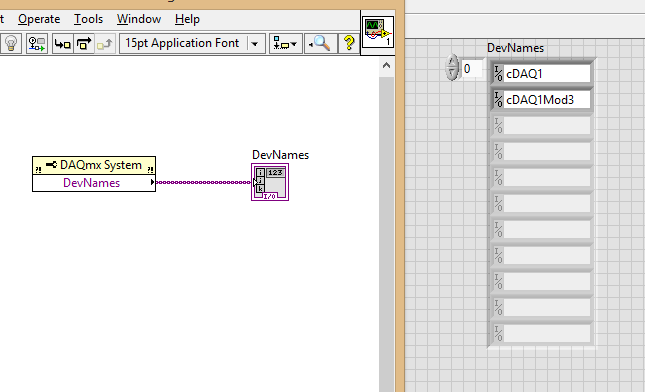This screenshot has height=392, width=651.
Task: Toggle highlight execution light bulb
Action: coord(11,43)
